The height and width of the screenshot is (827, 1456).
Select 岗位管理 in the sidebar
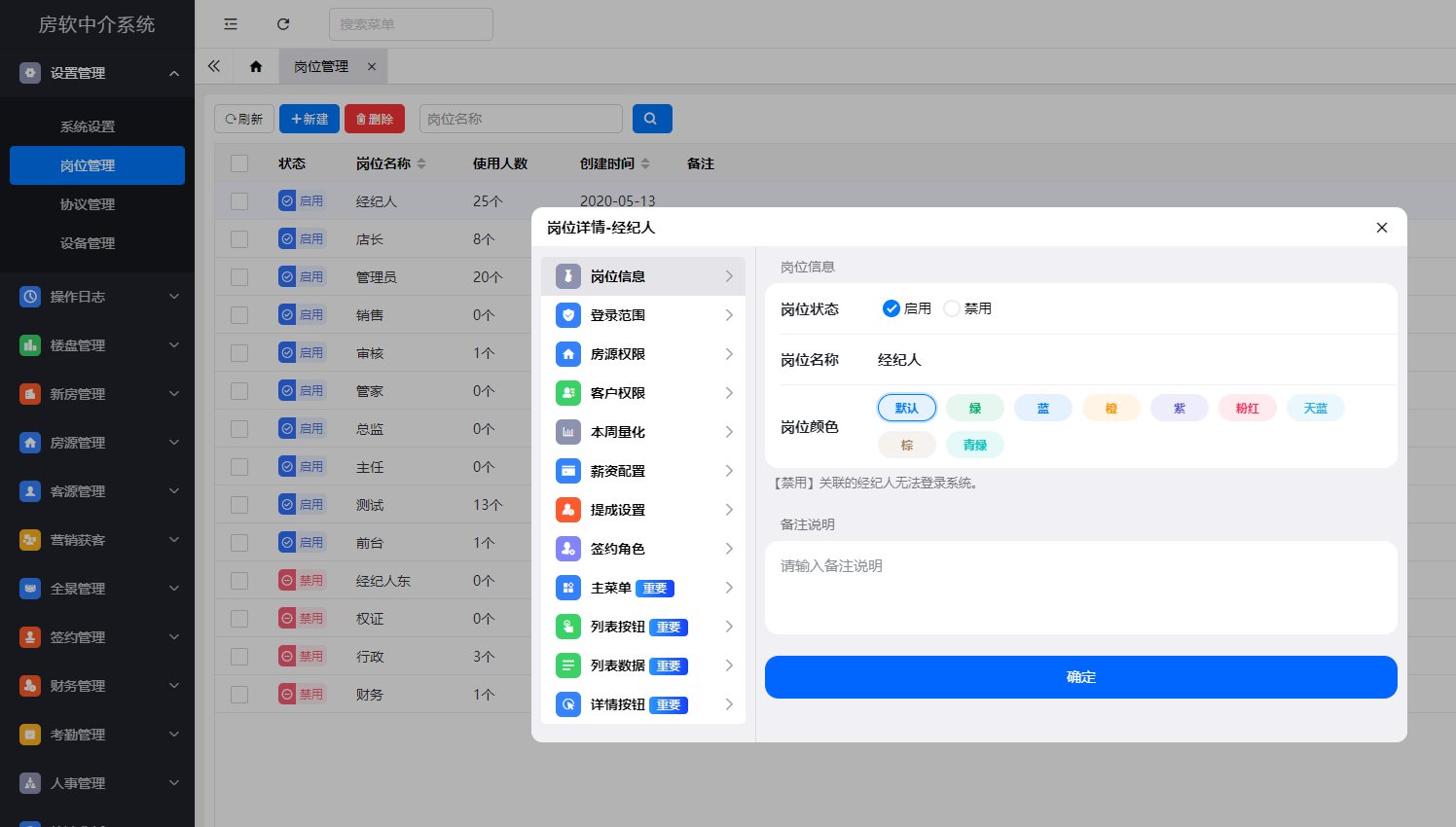(97, 165)
